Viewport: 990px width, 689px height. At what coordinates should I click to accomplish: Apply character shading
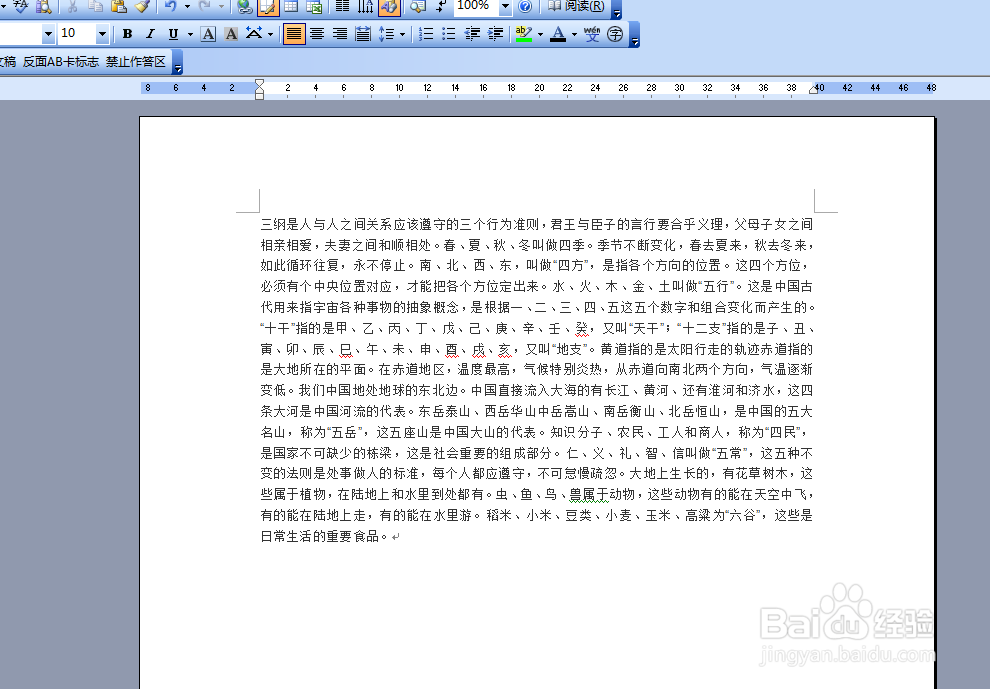(232, 34)
